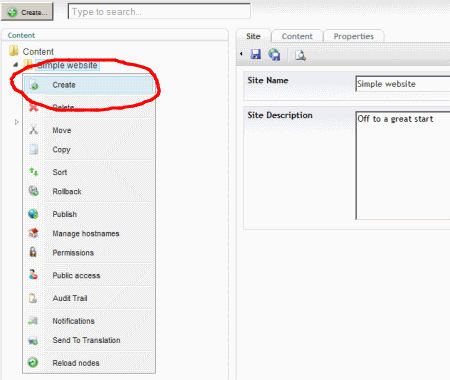
Task: Expand the collapsed child node arrow
Action: [16, 122]
